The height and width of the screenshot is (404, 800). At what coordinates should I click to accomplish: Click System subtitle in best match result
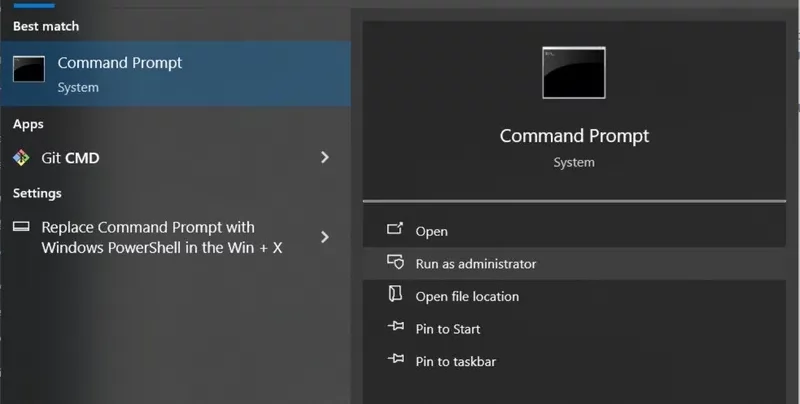tap(78, 88)
